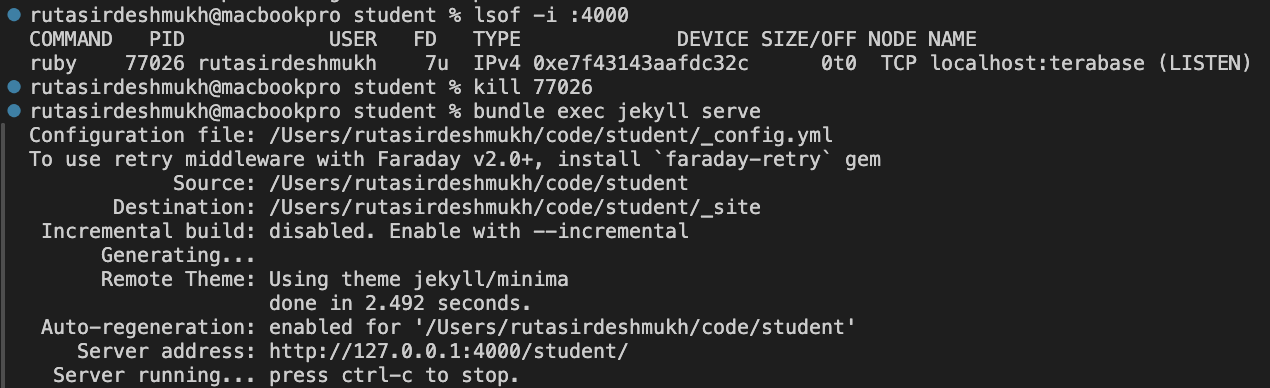
Task: Click the Destination _site directory path
Action: coord(515,207)
